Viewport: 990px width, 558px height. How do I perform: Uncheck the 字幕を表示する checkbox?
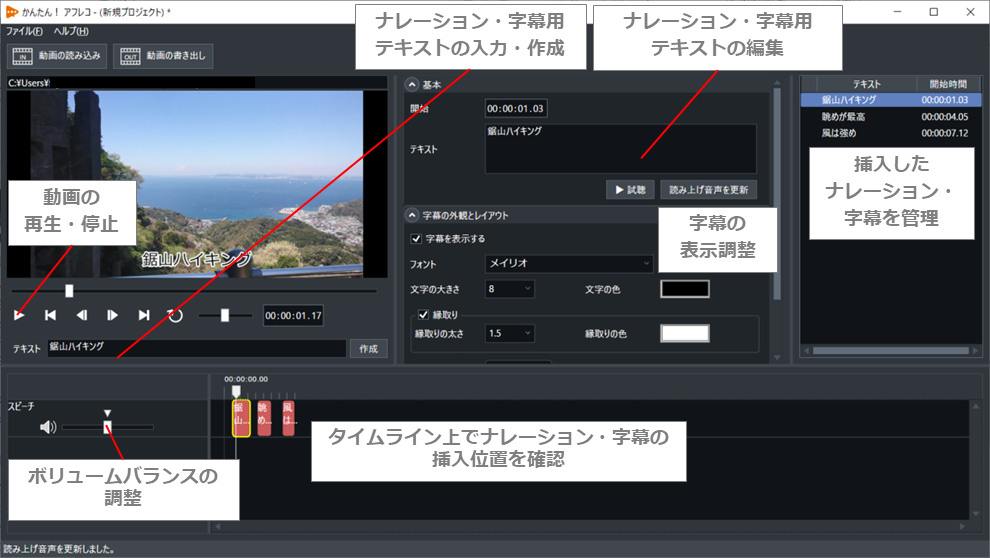(417, 239)
